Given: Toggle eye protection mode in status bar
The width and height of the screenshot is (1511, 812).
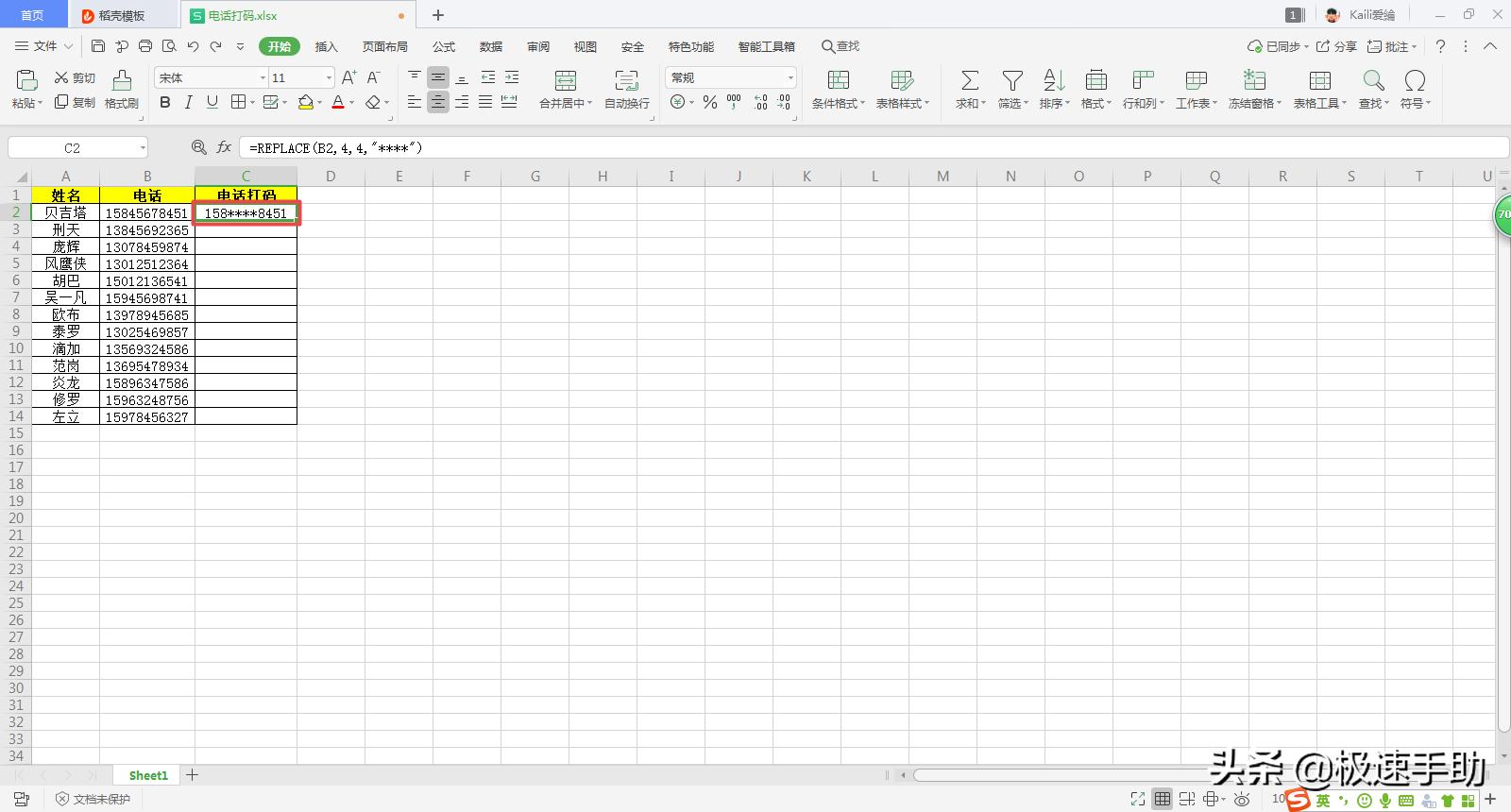Looking at the screenshot, I should [x=1242, y=800].
